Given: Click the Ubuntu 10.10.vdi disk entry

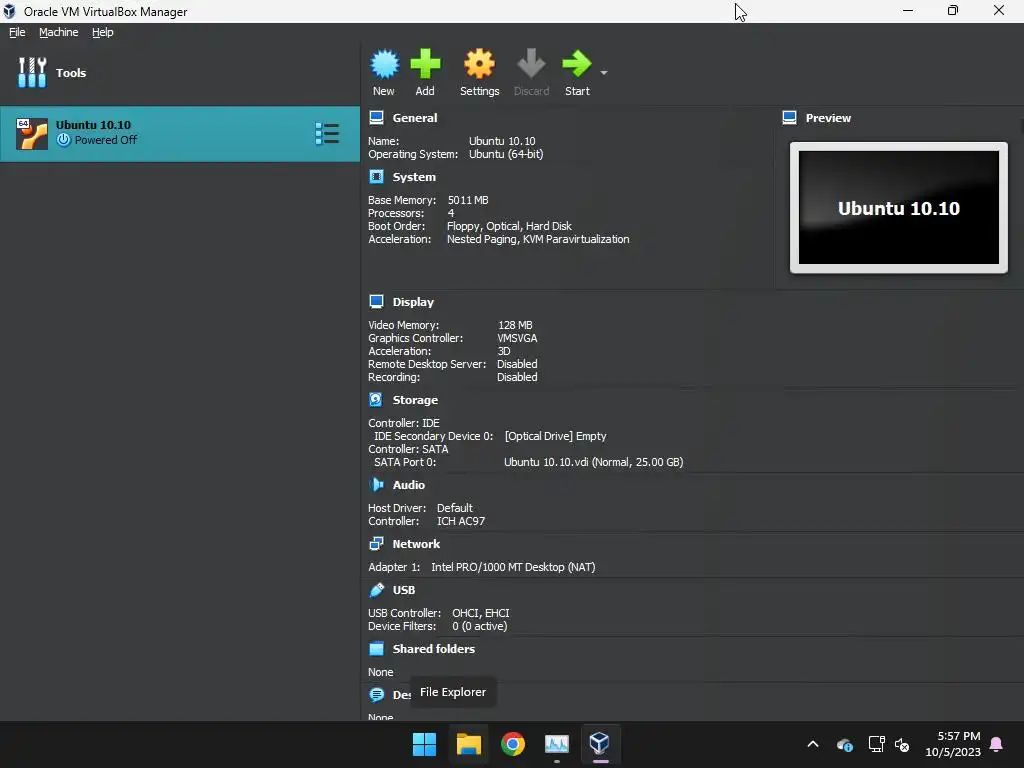Looking at the screenshot, I should pyautogui.click(x=594, y=462).
